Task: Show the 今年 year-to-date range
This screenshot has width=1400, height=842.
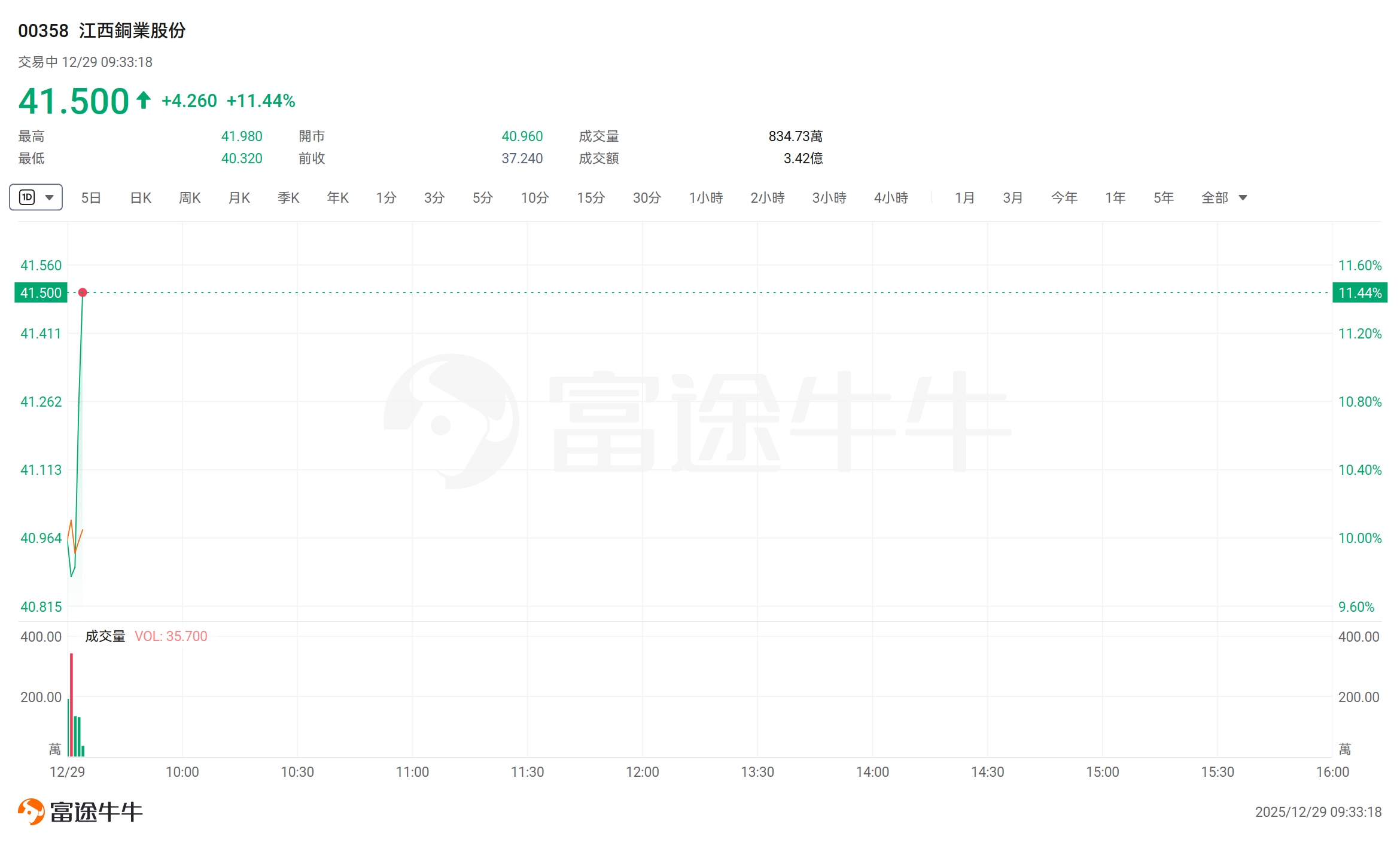Action: [1064, 198]
